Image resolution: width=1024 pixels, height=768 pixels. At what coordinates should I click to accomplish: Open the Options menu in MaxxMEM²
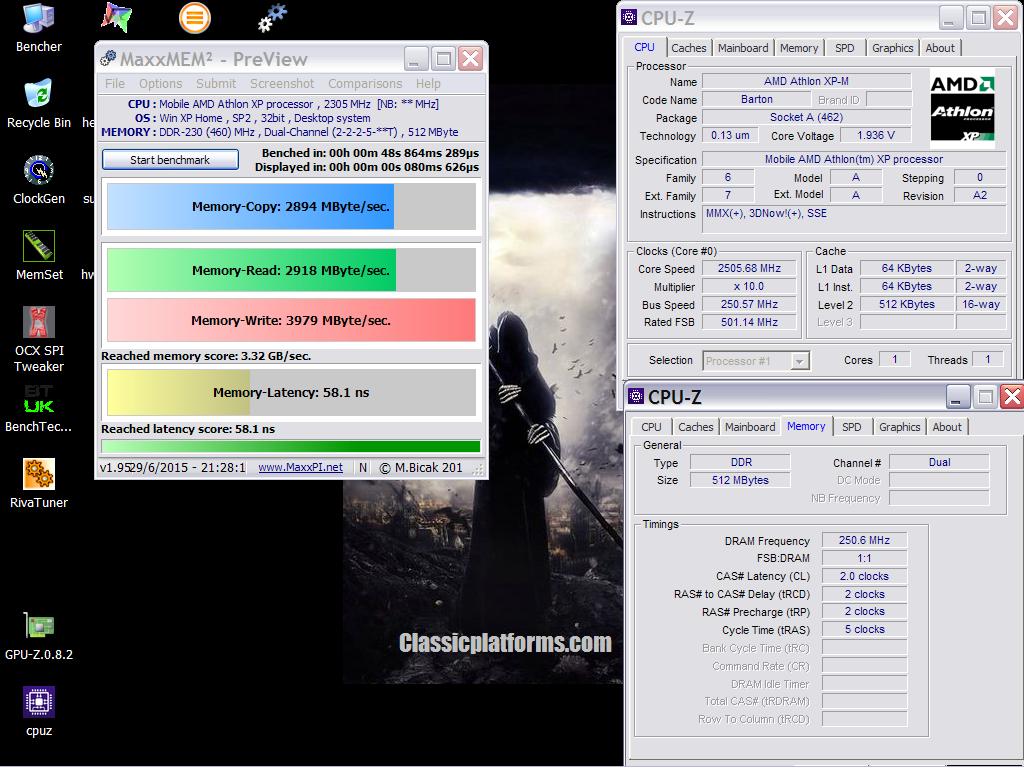coord(160,84)
